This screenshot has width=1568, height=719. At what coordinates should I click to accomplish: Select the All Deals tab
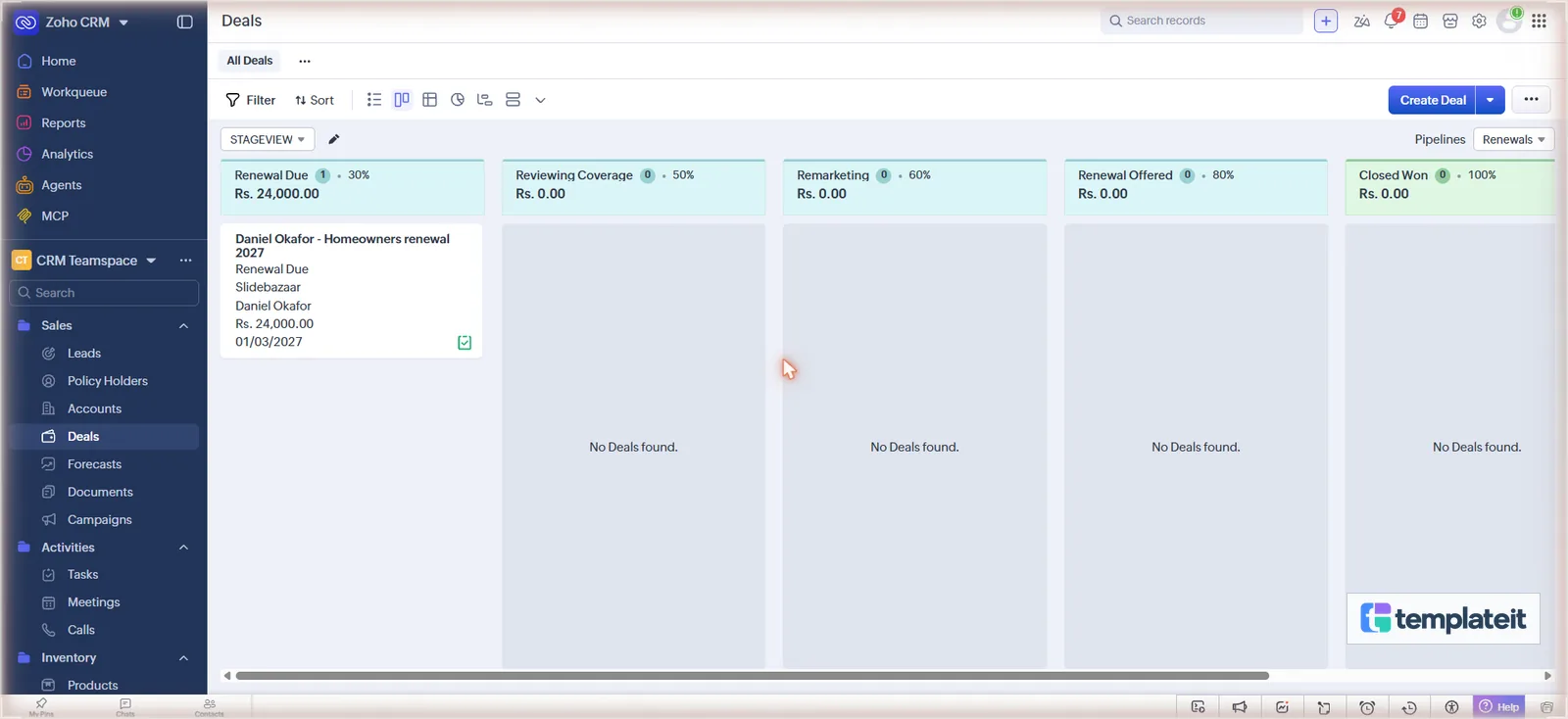tap(250, 61)
